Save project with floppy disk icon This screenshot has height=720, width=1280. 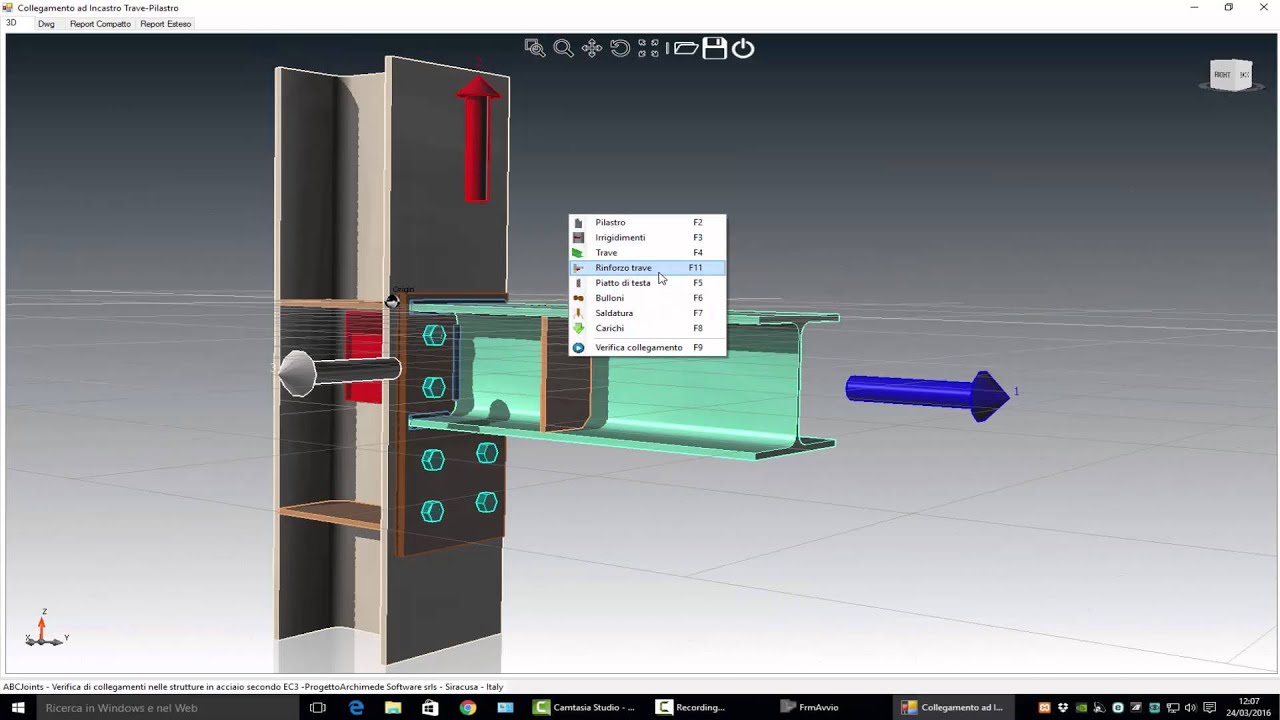[x=714, y=48]
